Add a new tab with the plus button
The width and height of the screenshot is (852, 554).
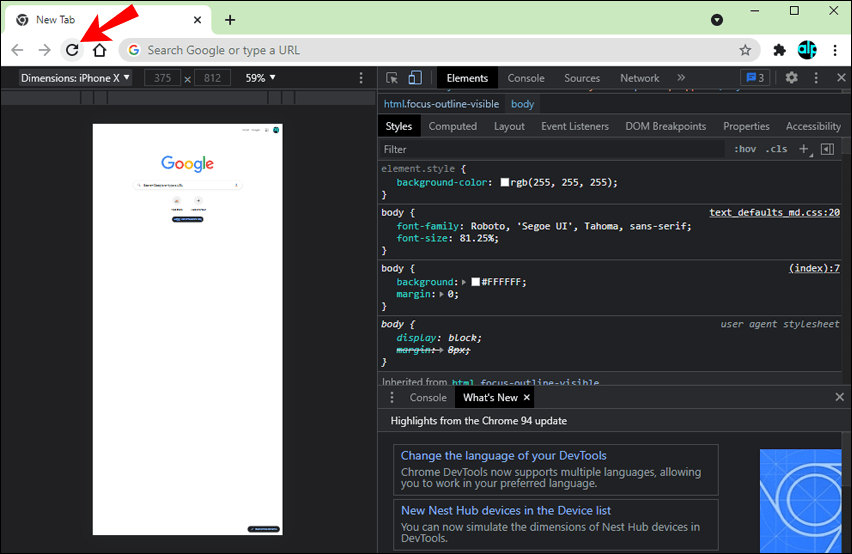click(230, 20)
